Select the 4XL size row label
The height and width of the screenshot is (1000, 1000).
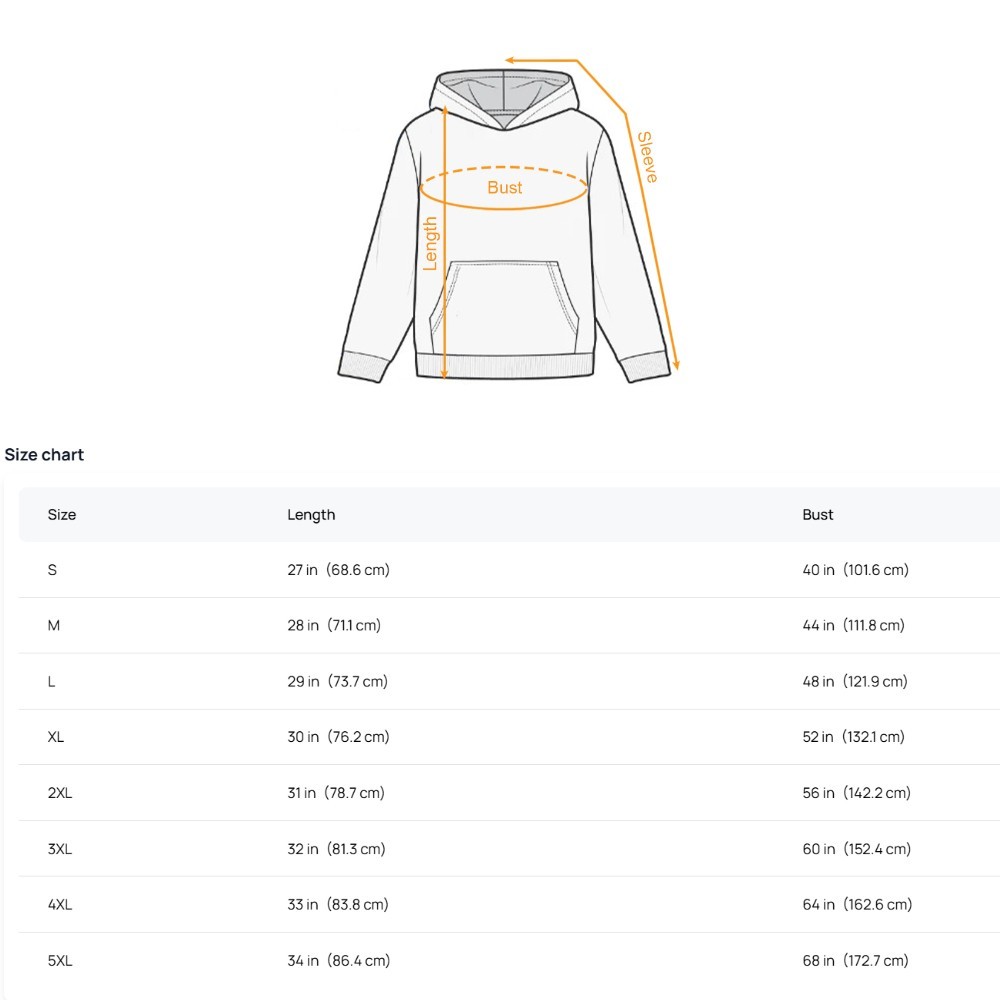pos(60,904)
